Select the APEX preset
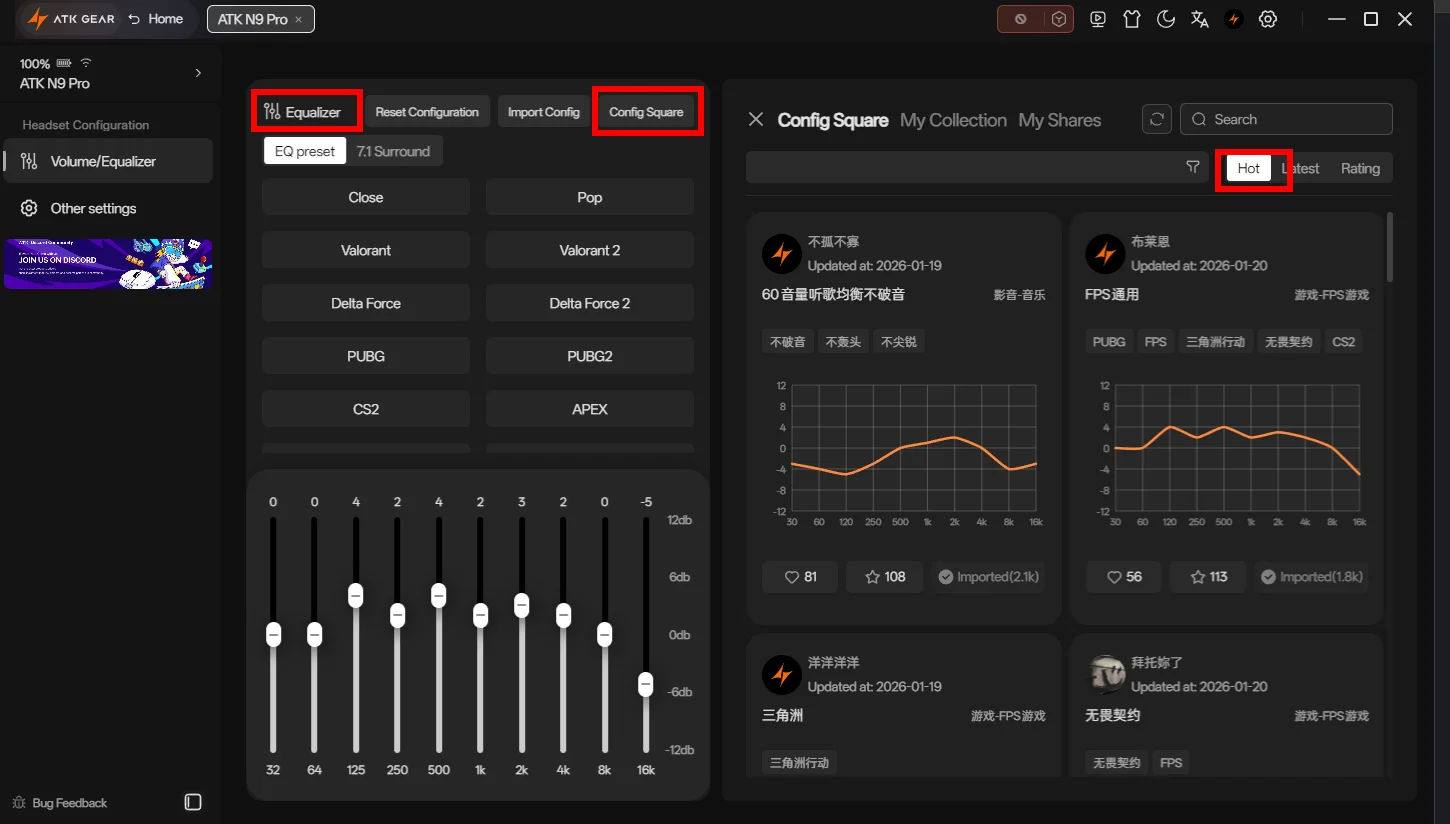The image size is (1450, 824). tap(590, 409)
